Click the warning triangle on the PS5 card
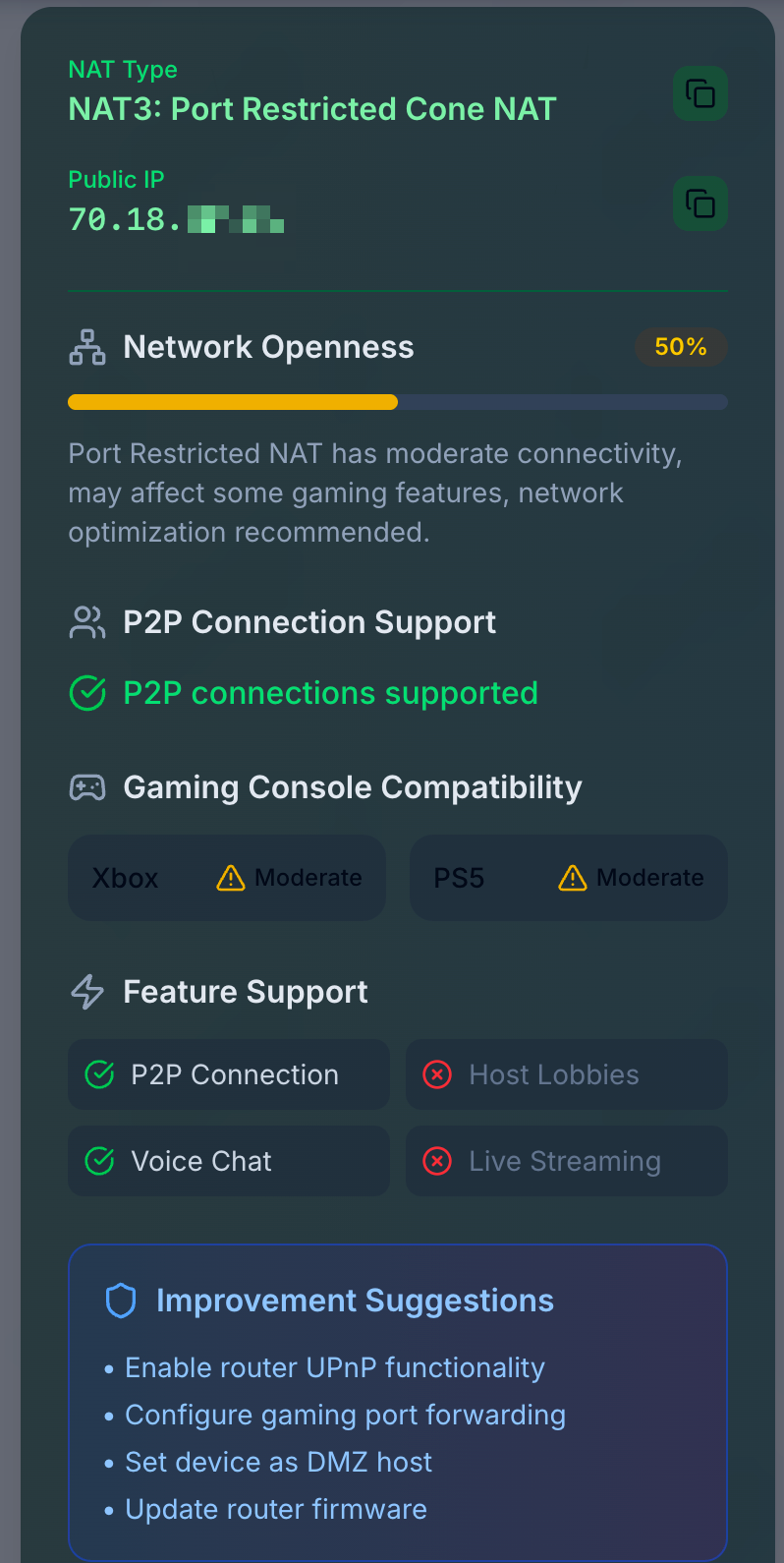The height and width of the screenshot is (1563, 784). (x=571, y=878)
